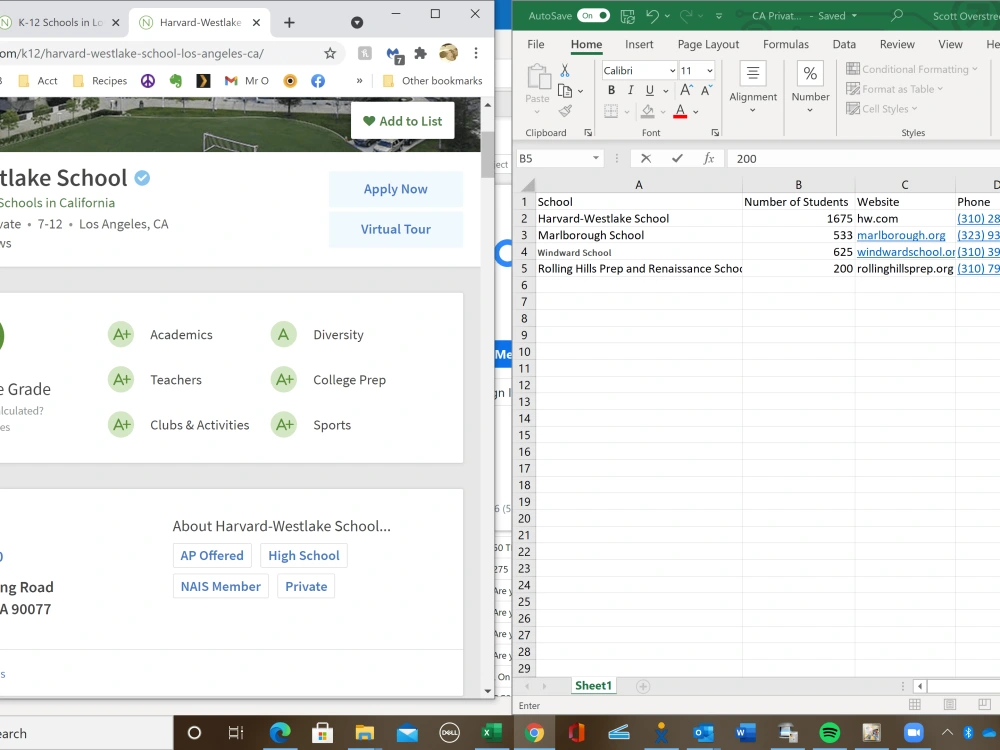Screen dimensions: 1000x750
Task: Add a new sheet with plus icon
Action: coord(643,686)
